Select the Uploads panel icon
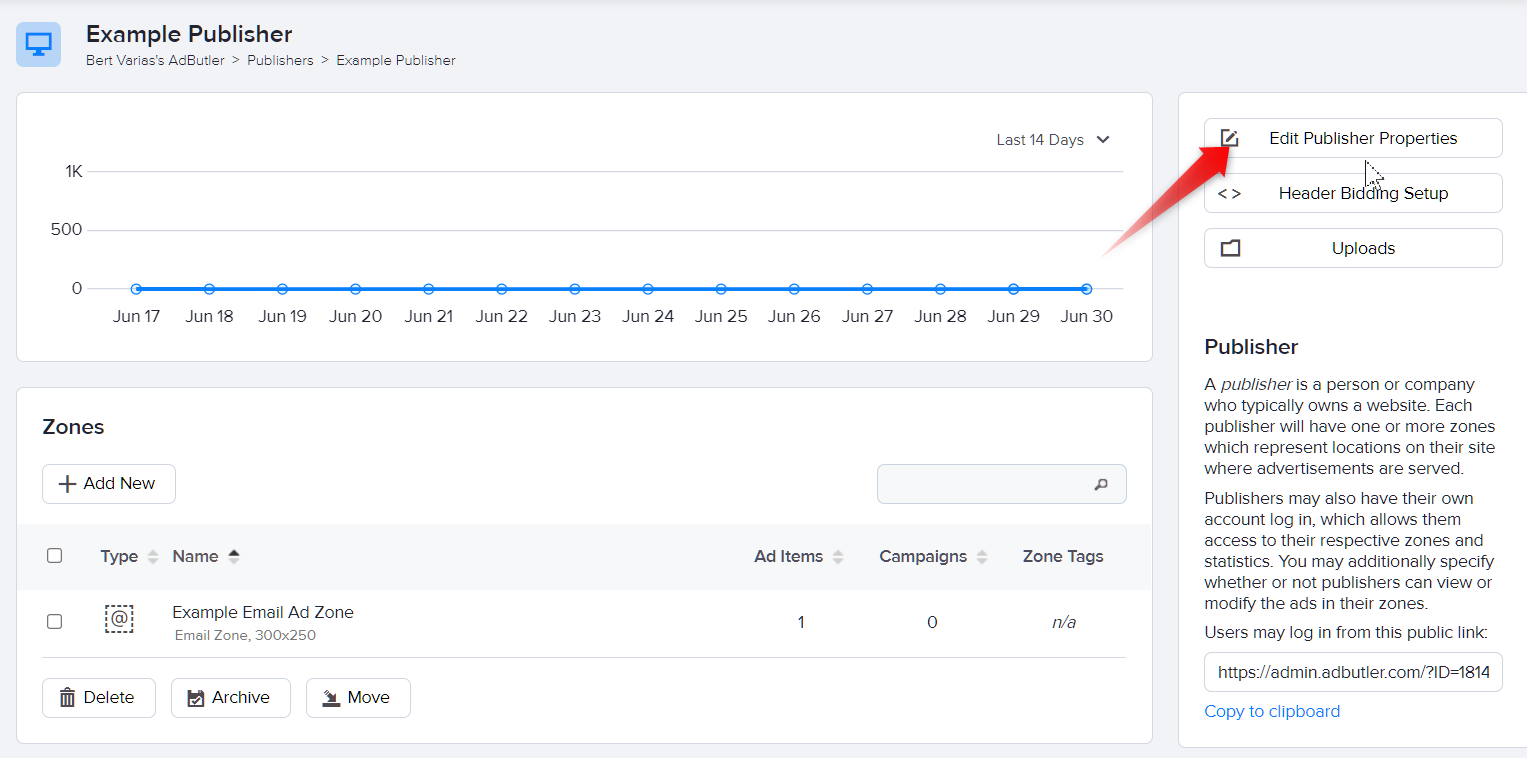1527x758 pixels. [1229, 247]
